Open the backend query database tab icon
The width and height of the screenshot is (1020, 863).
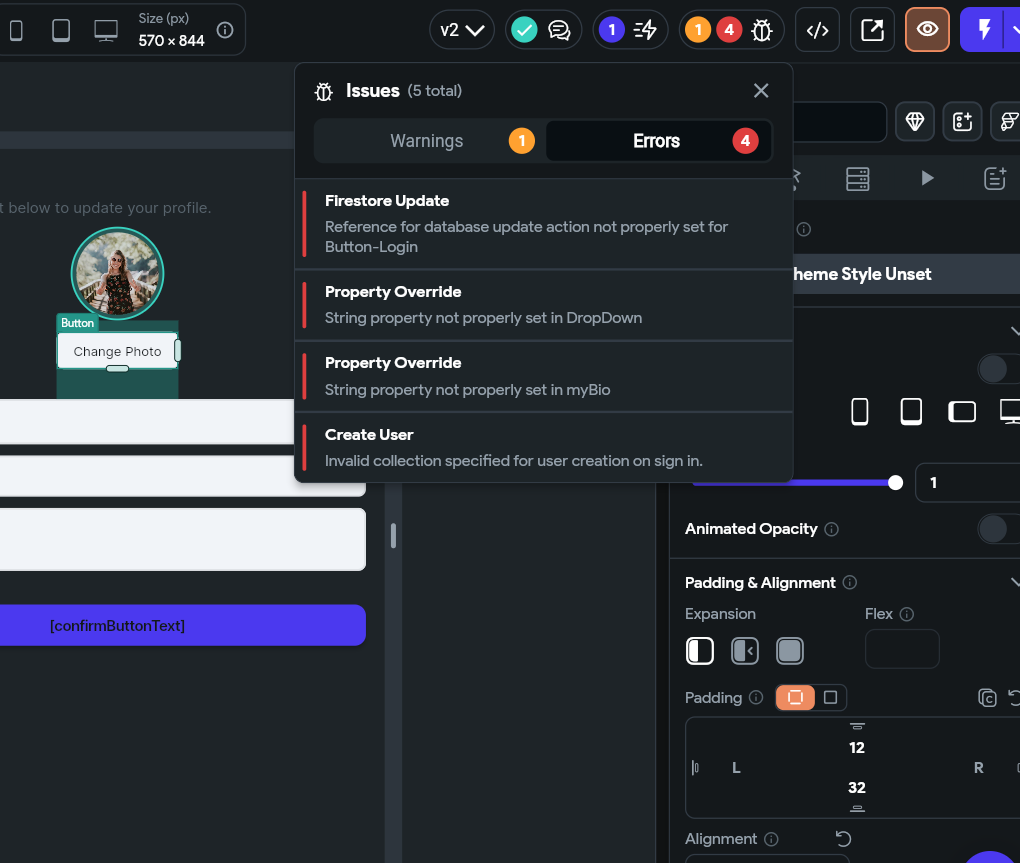(857, 178)
